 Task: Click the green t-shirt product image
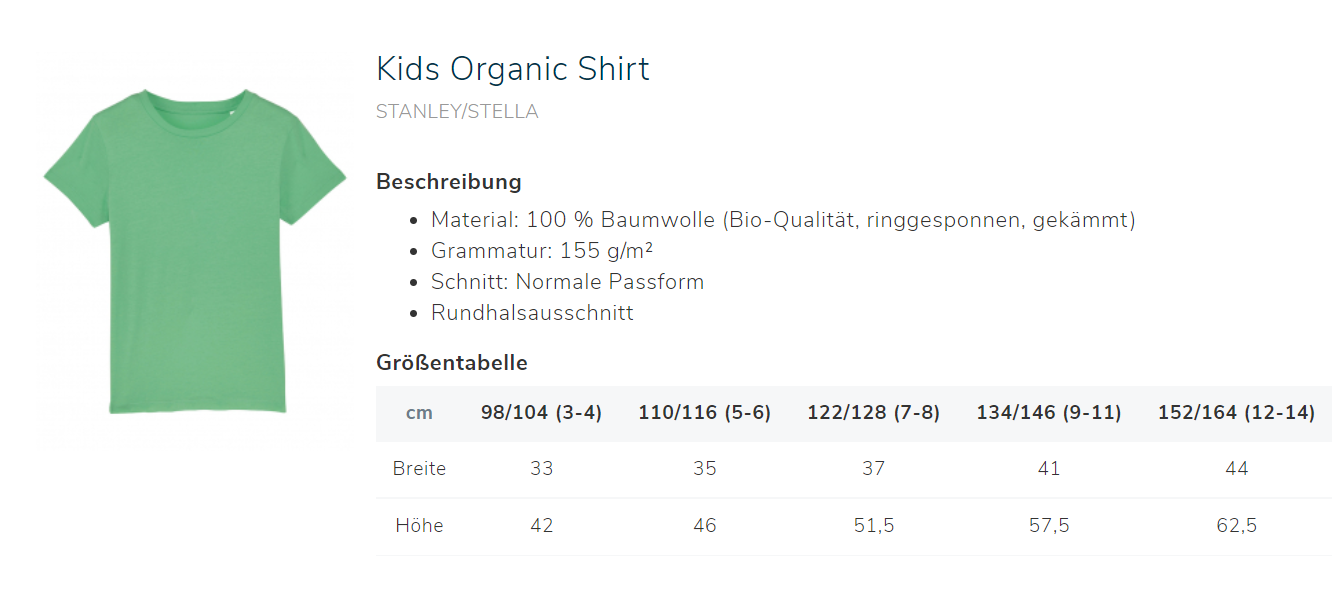coord(195,251)
